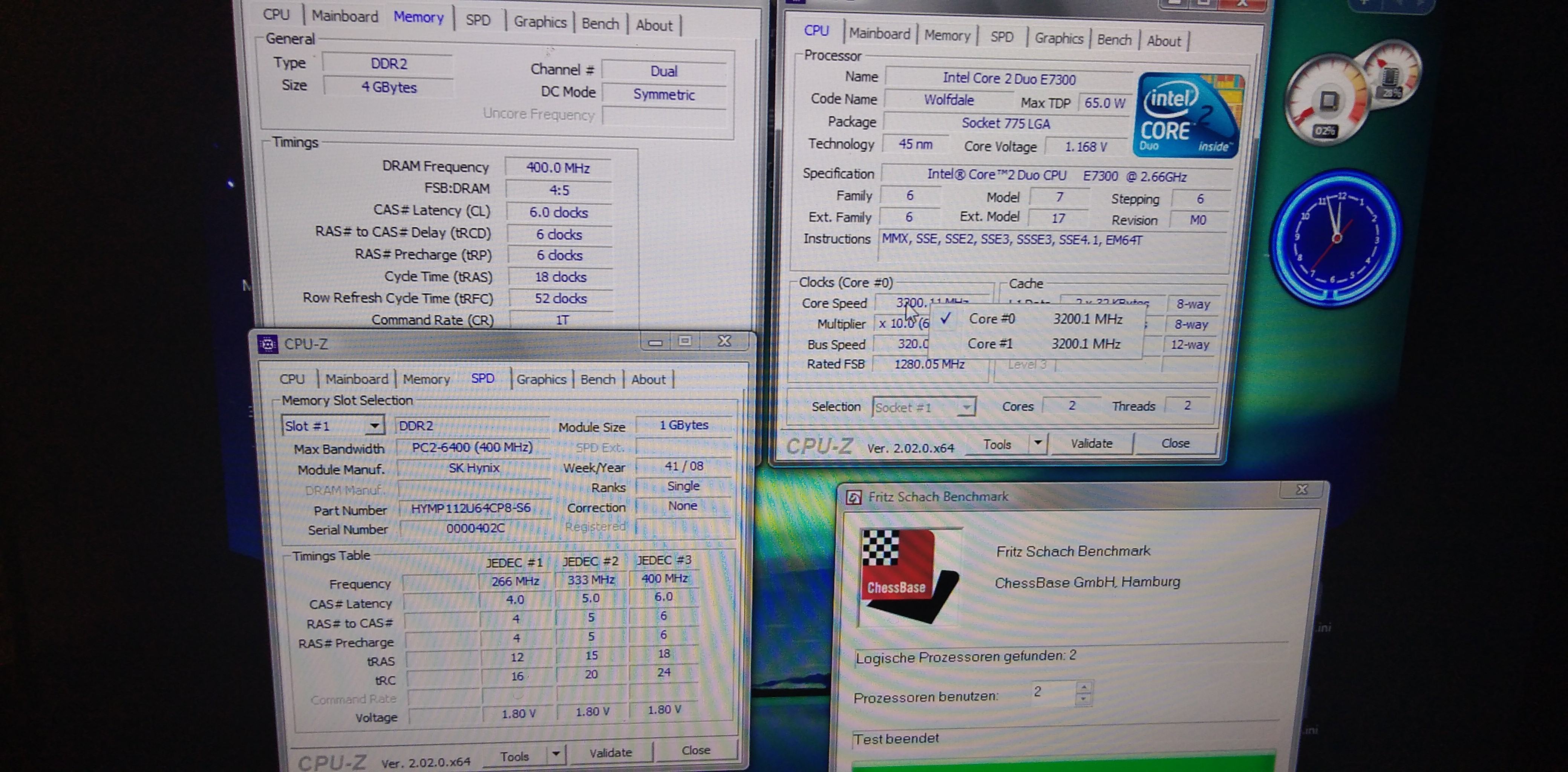Click Tools button in CPU window
Image resolution: width=1568 pixels, height=772 pixels.
(997, 444)
